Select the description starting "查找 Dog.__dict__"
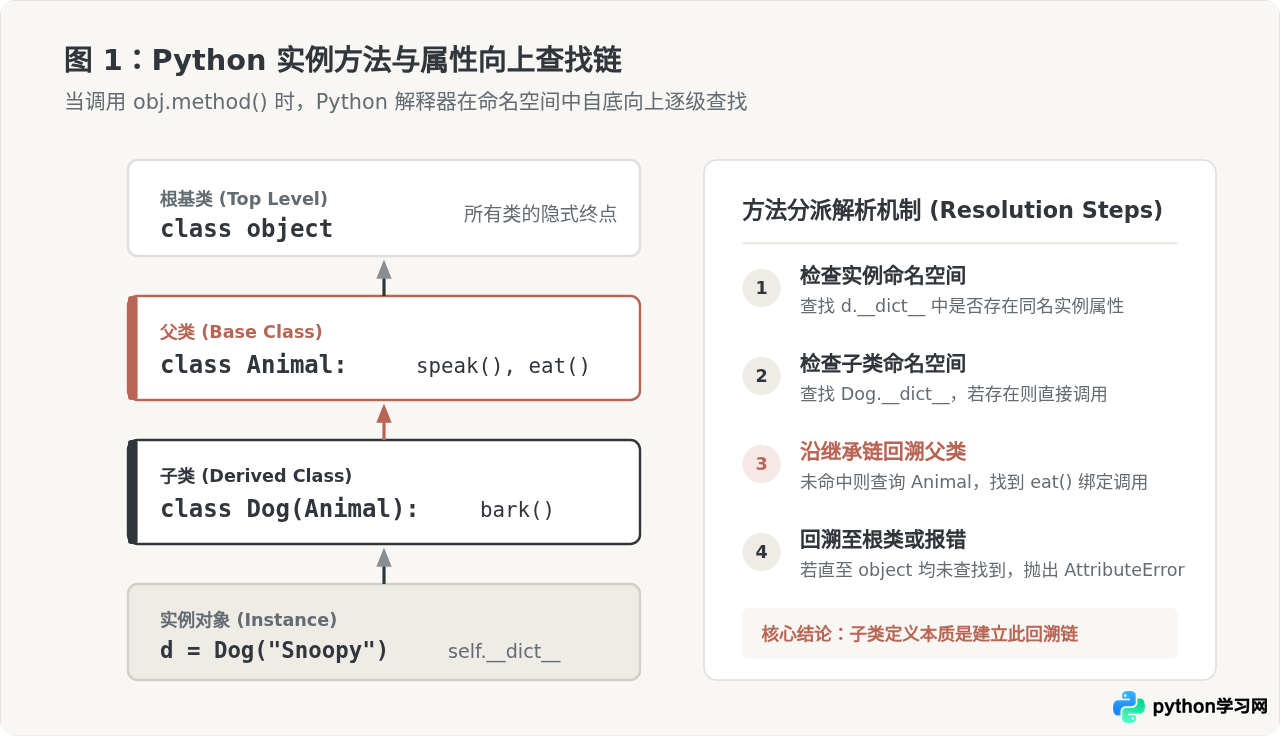1280x736 pixels. [954, 394]
